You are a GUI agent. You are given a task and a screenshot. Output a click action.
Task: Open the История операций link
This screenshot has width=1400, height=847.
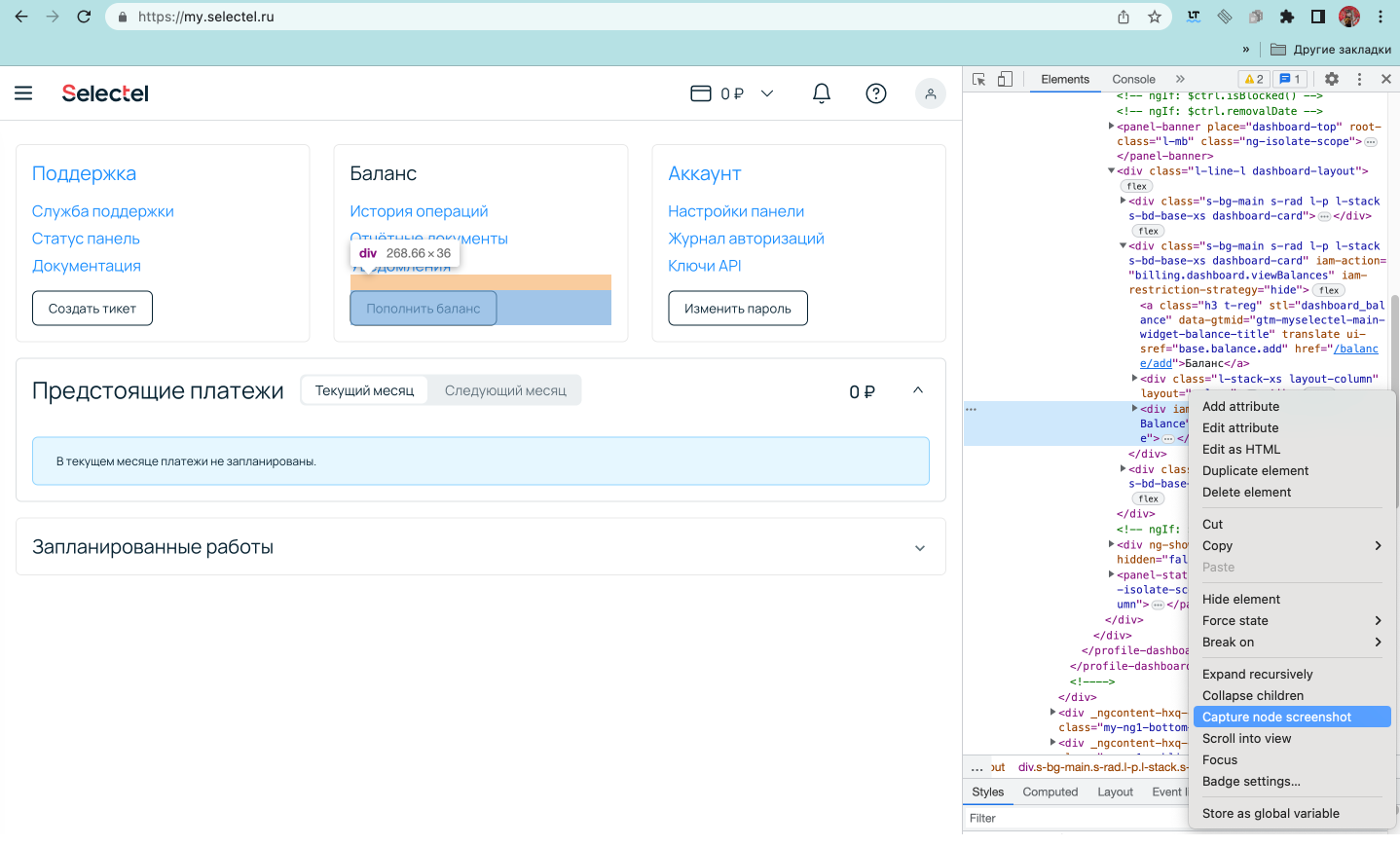tap(419, 211)
